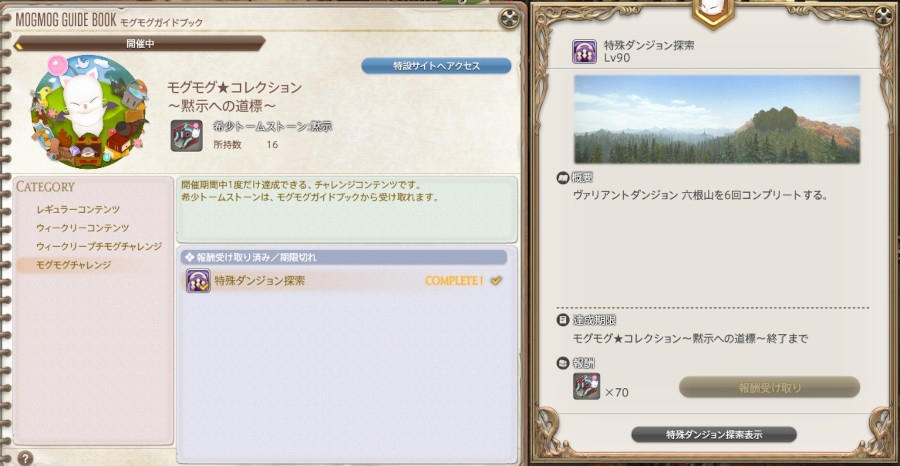Click the 特殊ダンジョン探索表示 button

click(x=714, y=434)
